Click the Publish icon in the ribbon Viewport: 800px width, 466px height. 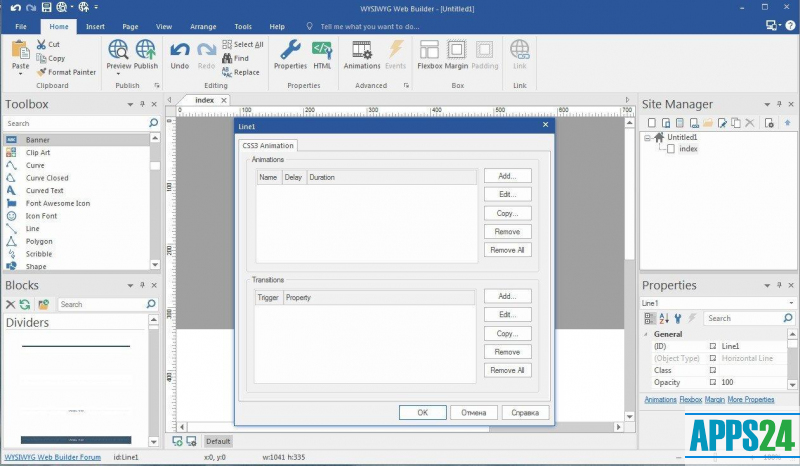pos(146,53)
